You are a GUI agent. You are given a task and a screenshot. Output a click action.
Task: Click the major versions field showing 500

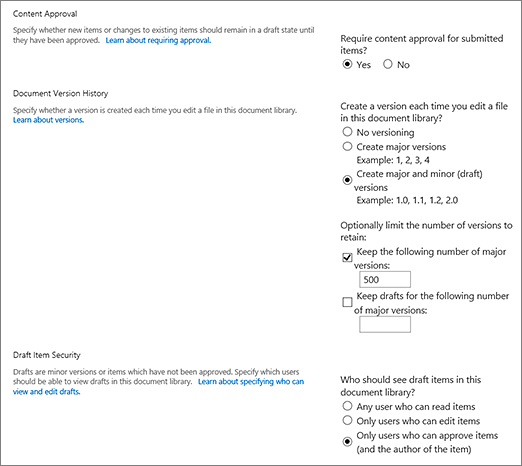tap(385, 279)
